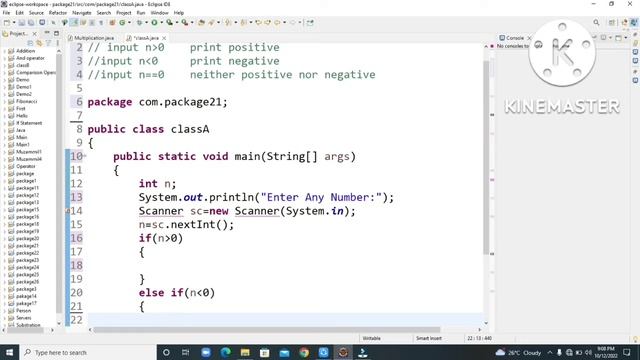
Task: Open the File menu
Action: click(6, 13)
